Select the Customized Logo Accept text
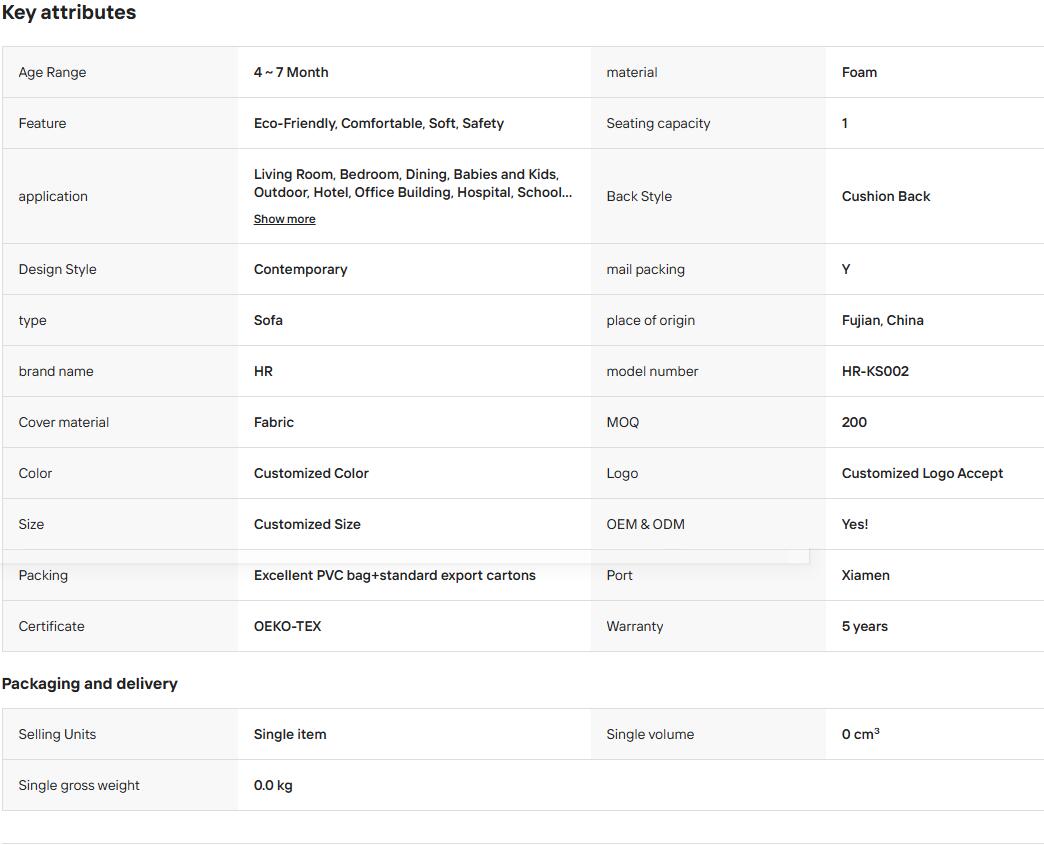 [922, 473]
